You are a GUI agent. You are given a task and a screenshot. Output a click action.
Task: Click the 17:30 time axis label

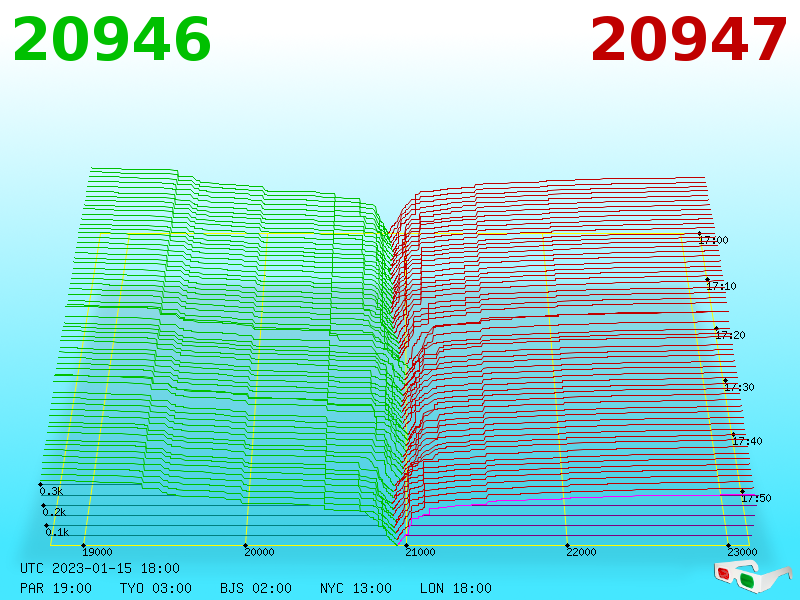point(739,387)
